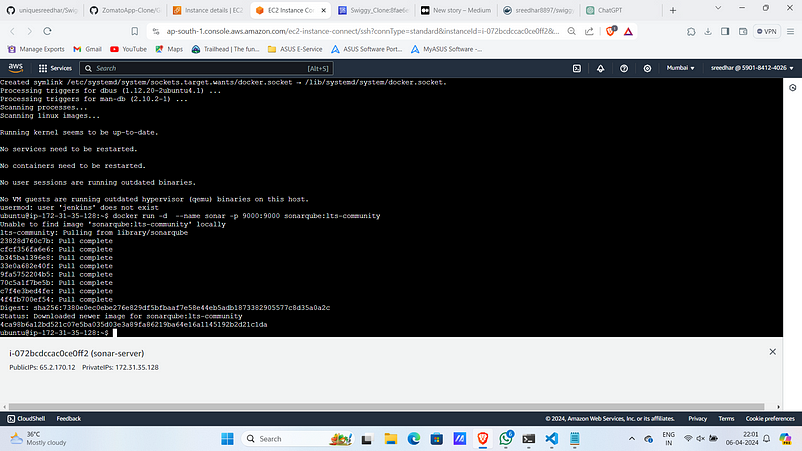Open Manage Exports bookmark
Viewport: 802px width, 451px height.
pos(36,49)
